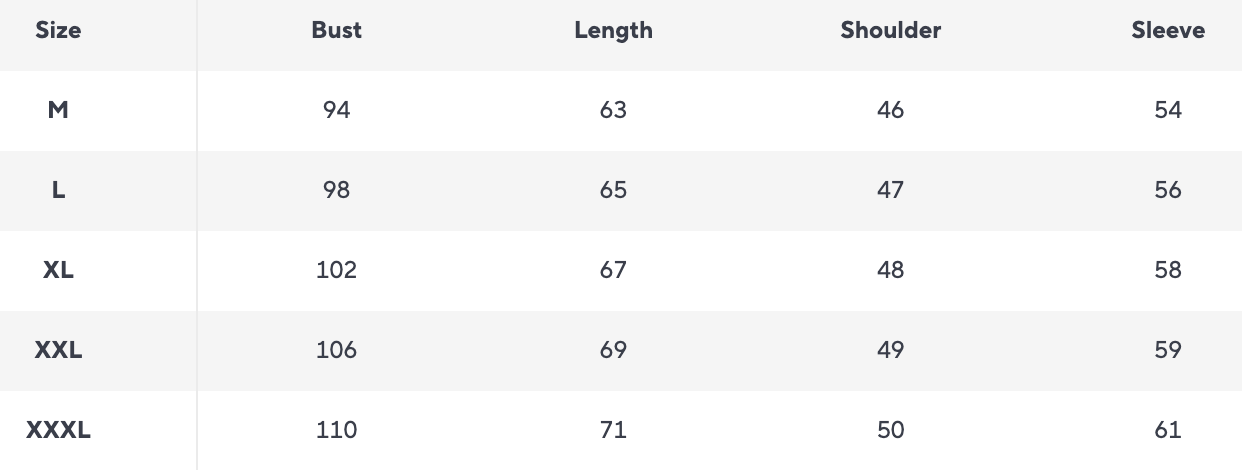
Task: Click length value 65 for size L
Action: [x=613, y=190]
